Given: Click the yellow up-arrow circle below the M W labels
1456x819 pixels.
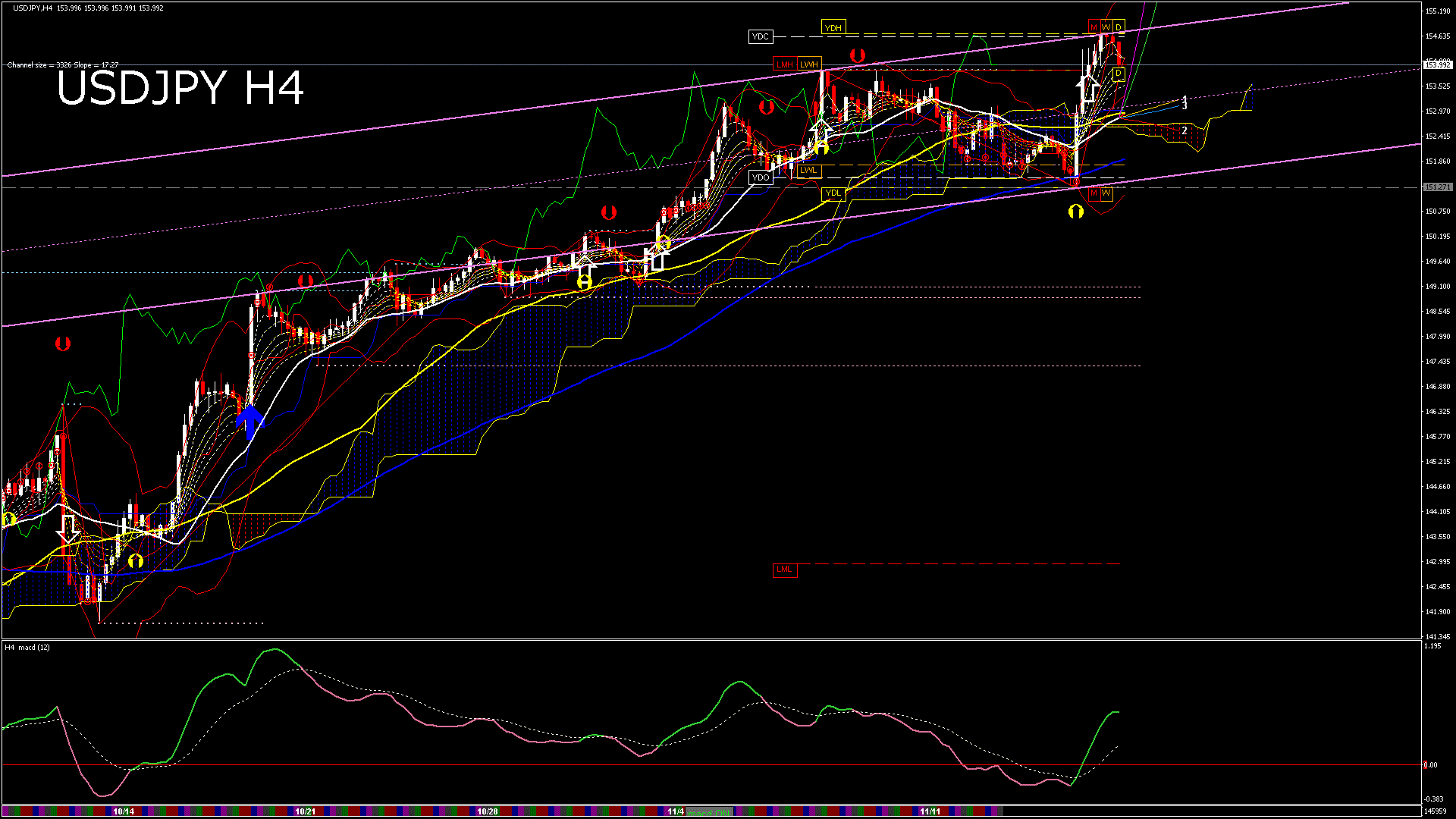Looking at the screenshot, I should point(1075,212).
